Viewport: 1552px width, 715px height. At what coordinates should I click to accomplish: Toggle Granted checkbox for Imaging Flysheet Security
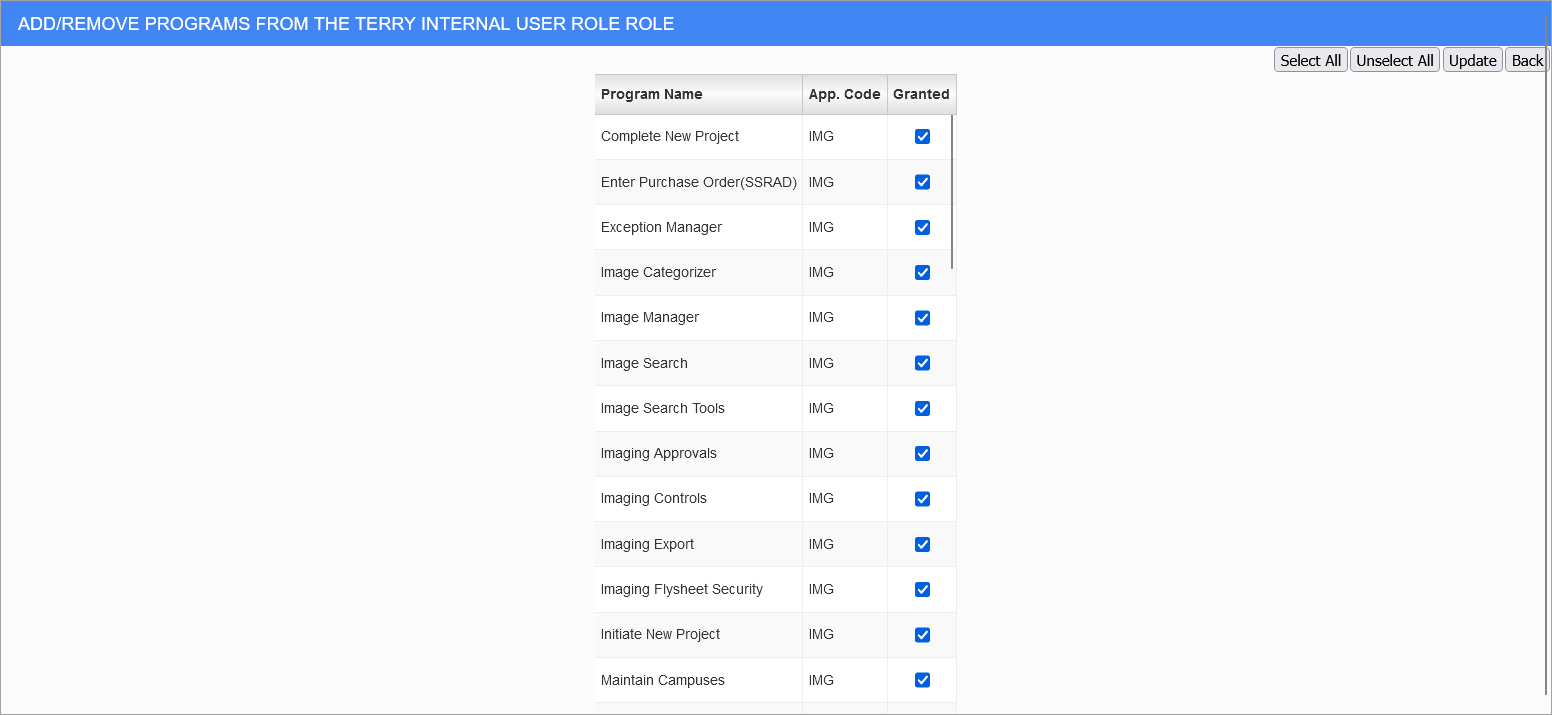coord(922,589)
